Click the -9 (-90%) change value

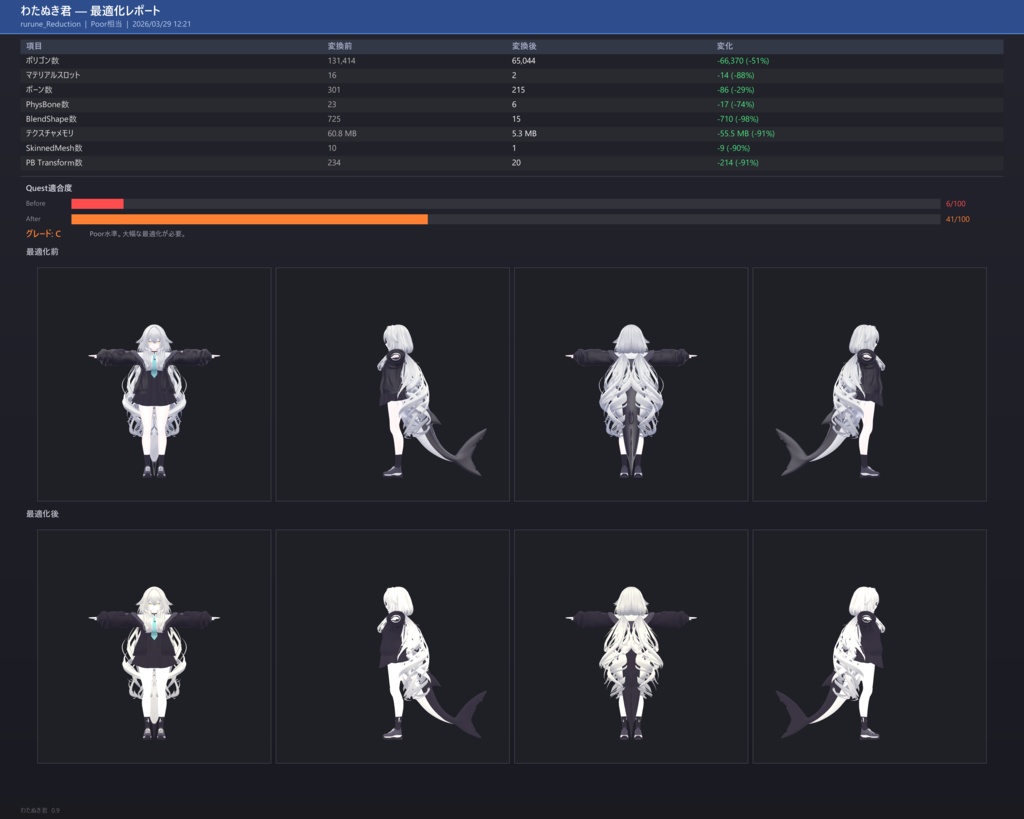coord(733,148)
